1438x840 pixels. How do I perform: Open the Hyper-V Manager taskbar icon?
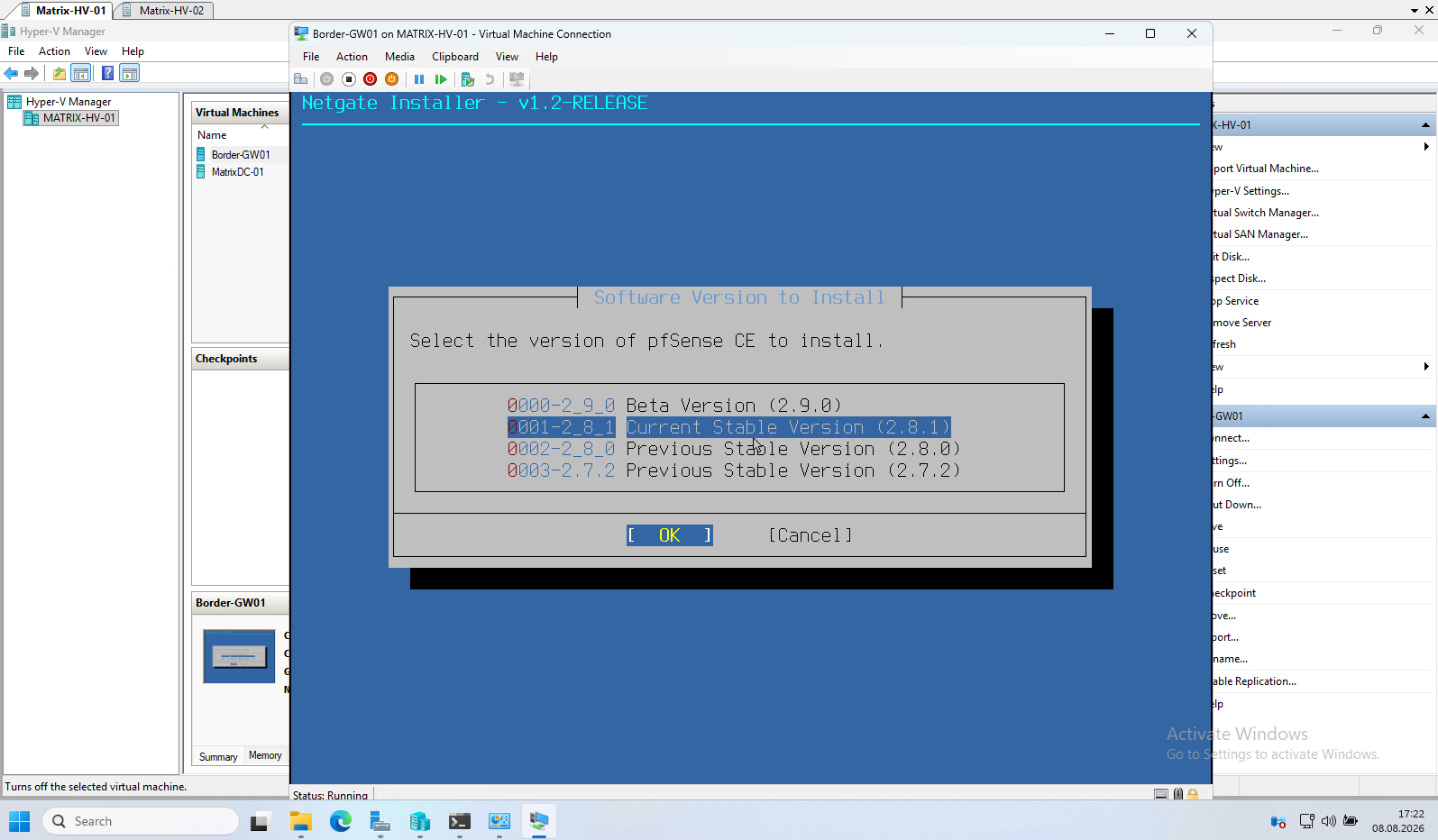pos(419,821)
